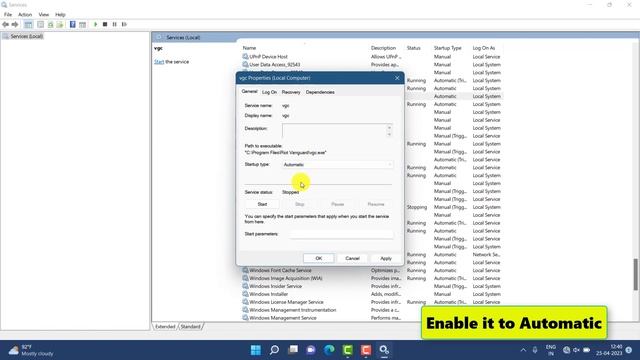Open taskbar Search
The image size is (640, 360).
(x=274, y=350)
